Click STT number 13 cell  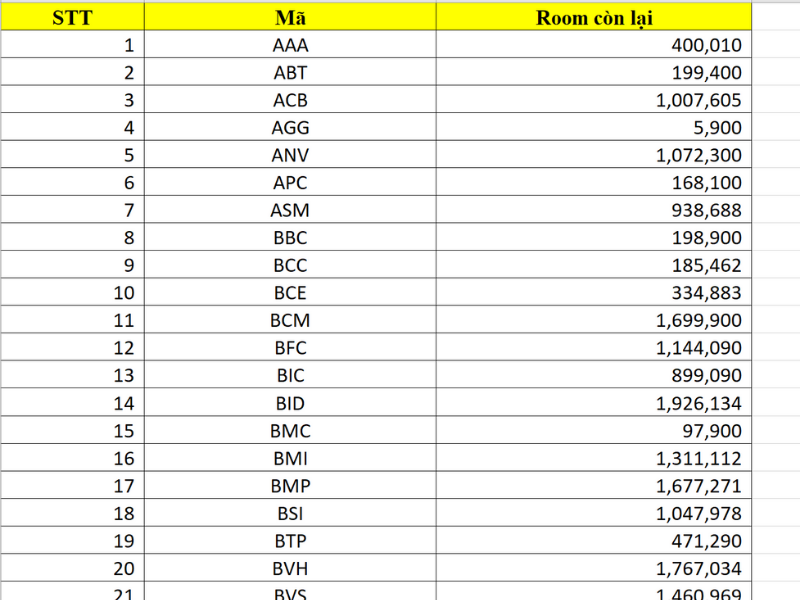click(72, 376)
